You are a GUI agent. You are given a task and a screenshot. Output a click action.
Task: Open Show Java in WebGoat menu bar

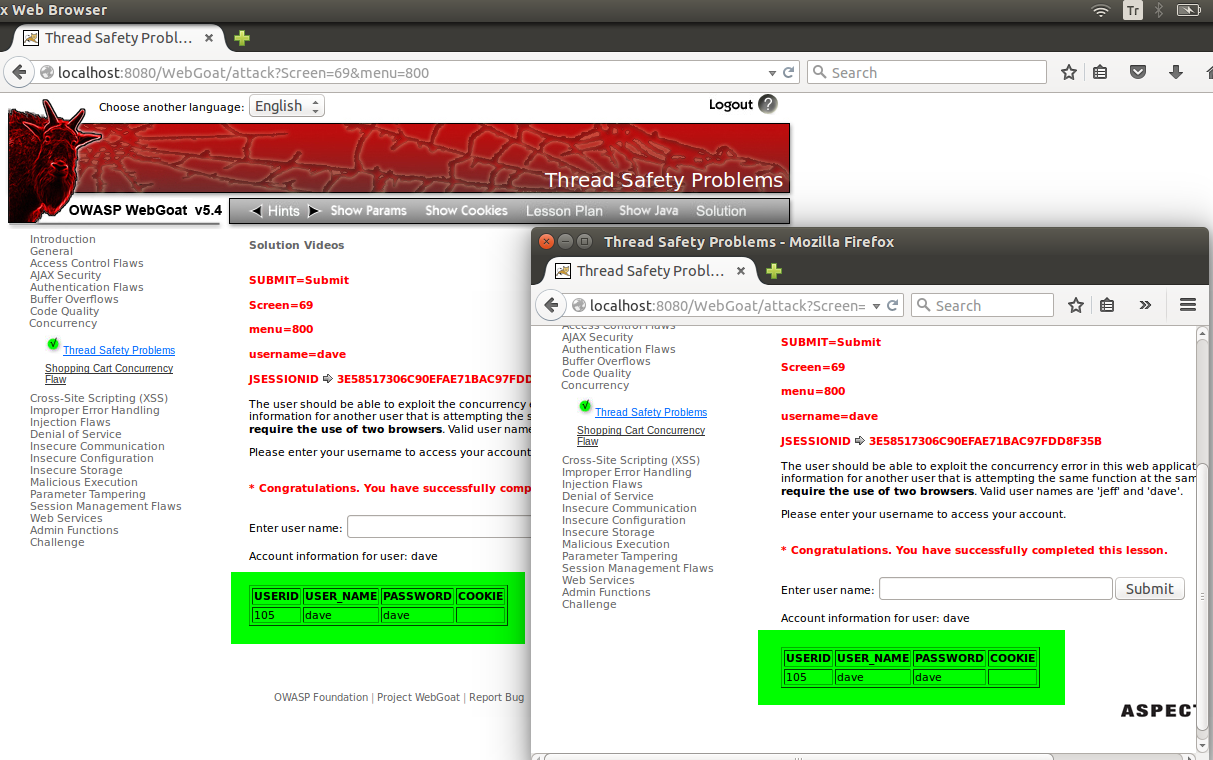[x=649, y=211]
